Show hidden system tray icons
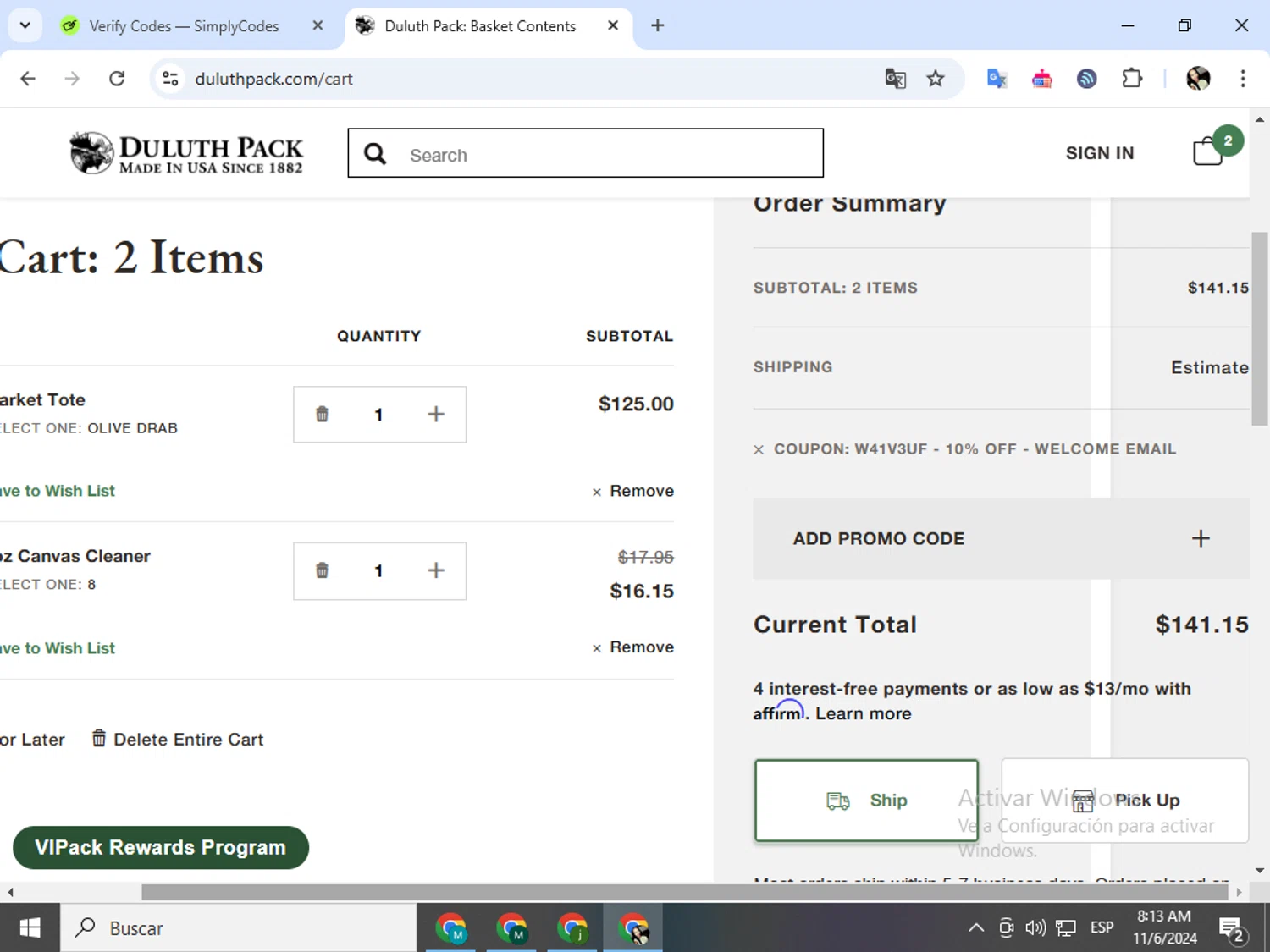 [975, 928]
